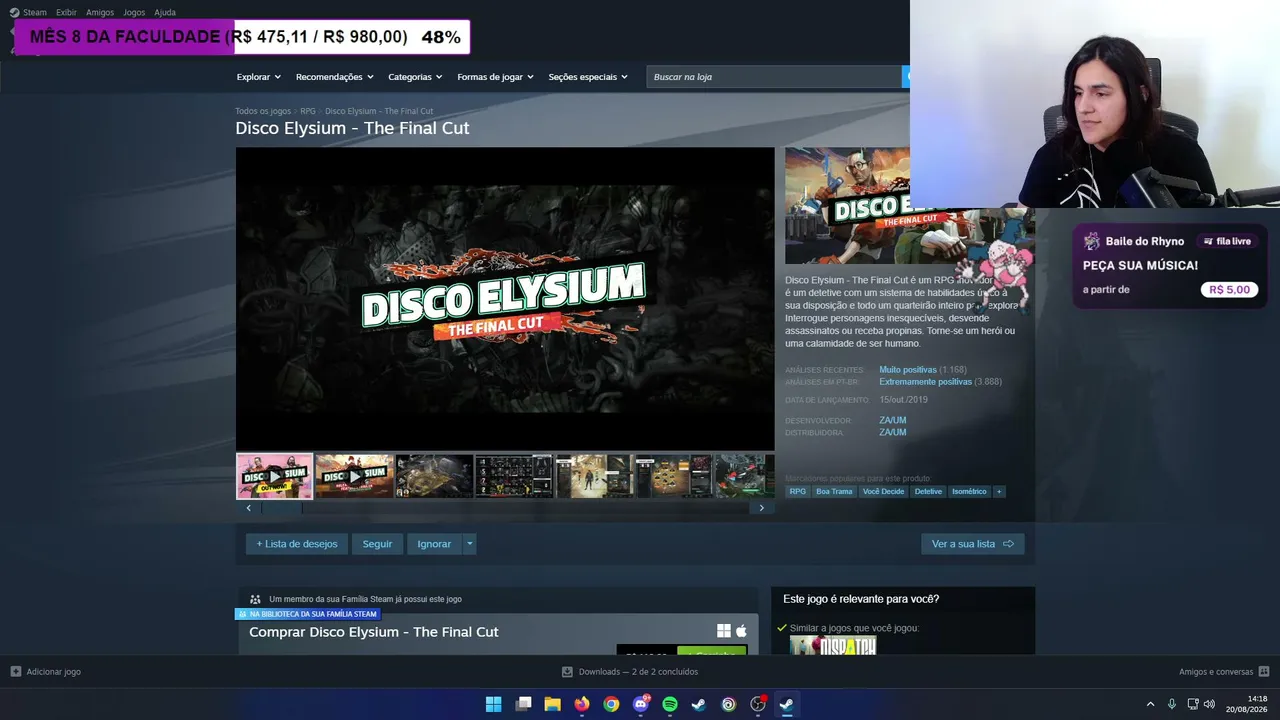Open Firefox from the taskbar
Screen dimensions: 1280x720
(x=582, y=704)
